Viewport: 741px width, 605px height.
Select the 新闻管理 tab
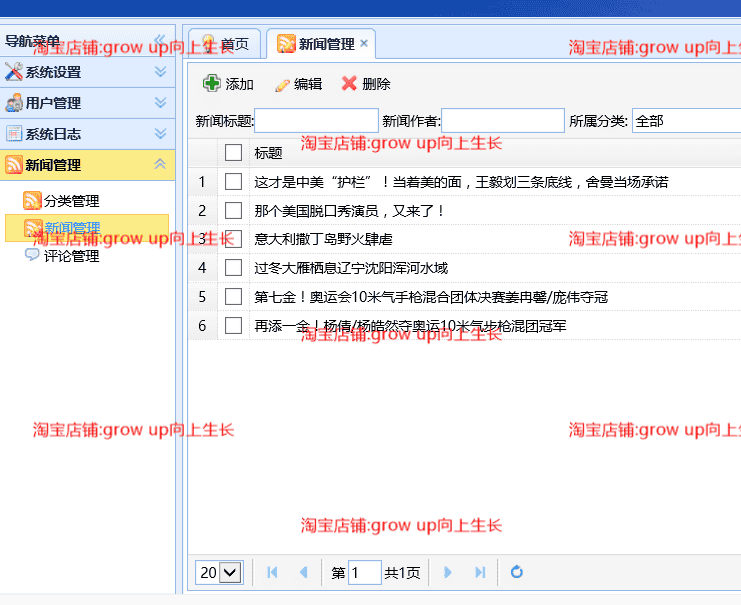[x=320, y=44]
